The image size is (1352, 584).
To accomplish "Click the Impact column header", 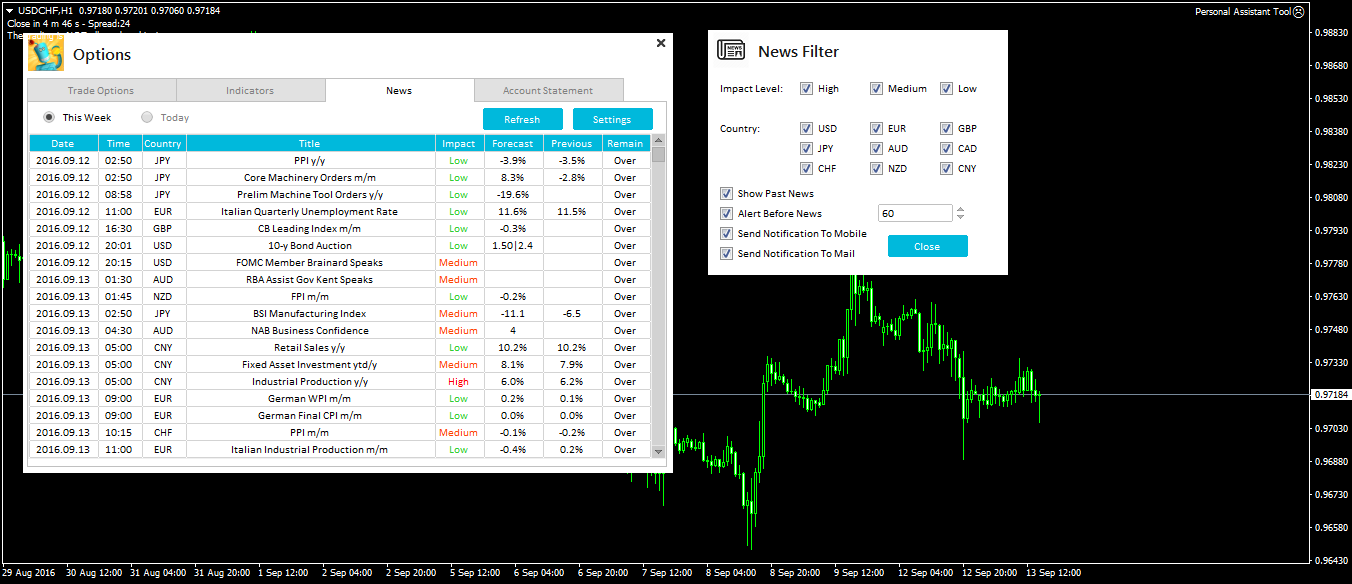I will point(459,143).
